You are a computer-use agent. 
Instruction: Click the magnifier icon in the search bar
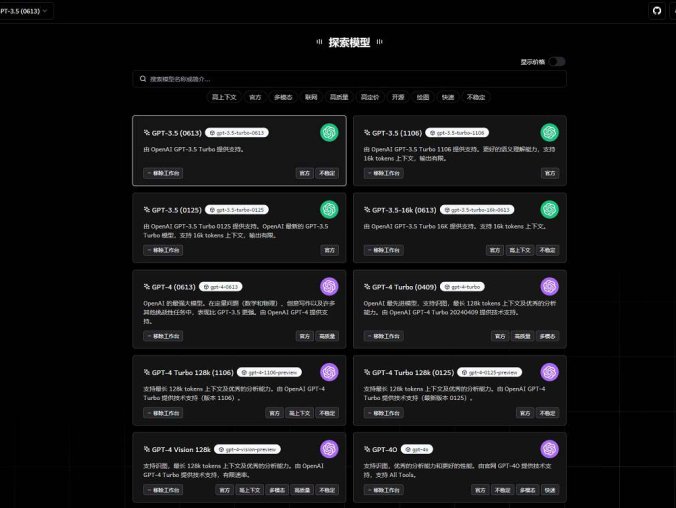click(x=143, y=79)
